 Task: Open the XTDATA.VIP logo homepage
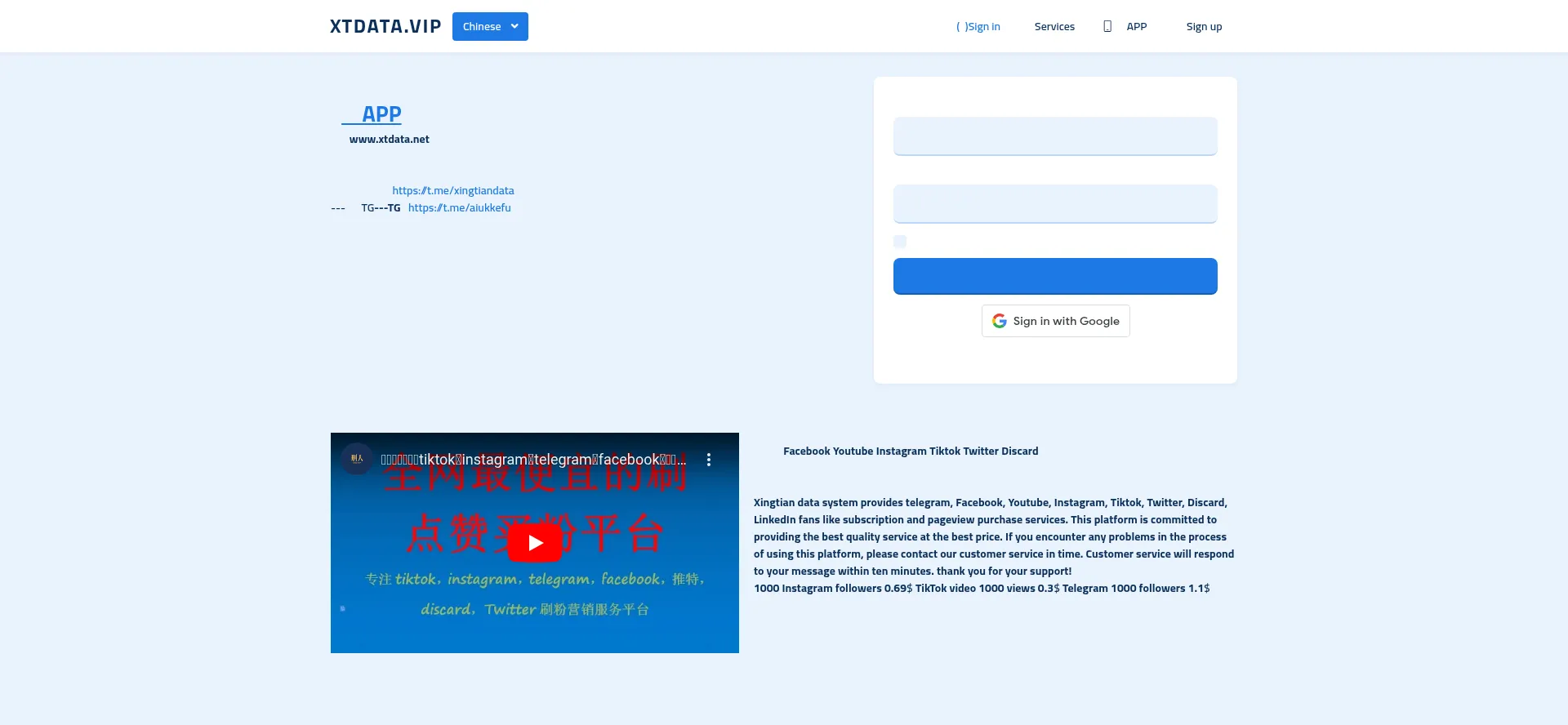coord(385,26)
